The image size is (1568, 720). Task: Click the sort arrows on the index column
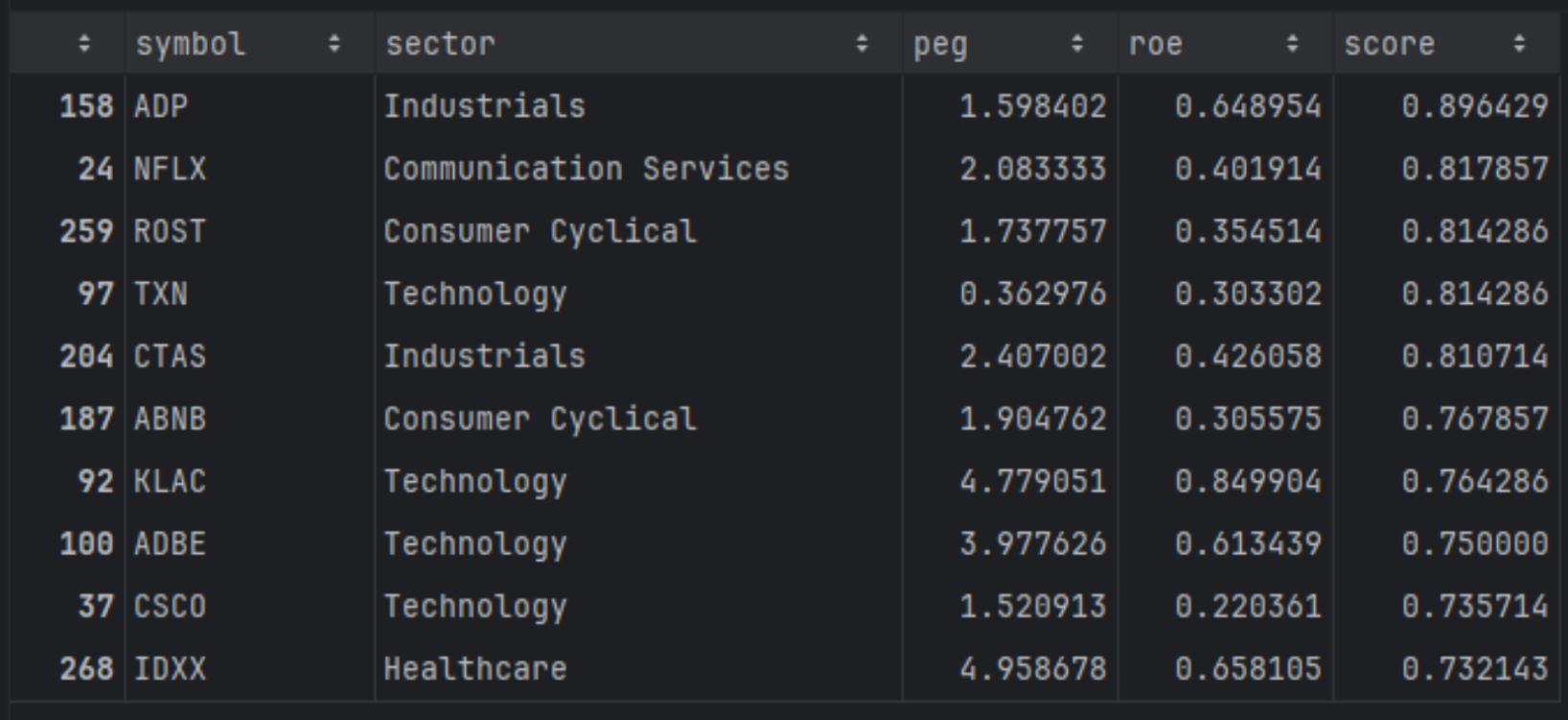click(x=84, y=44)
